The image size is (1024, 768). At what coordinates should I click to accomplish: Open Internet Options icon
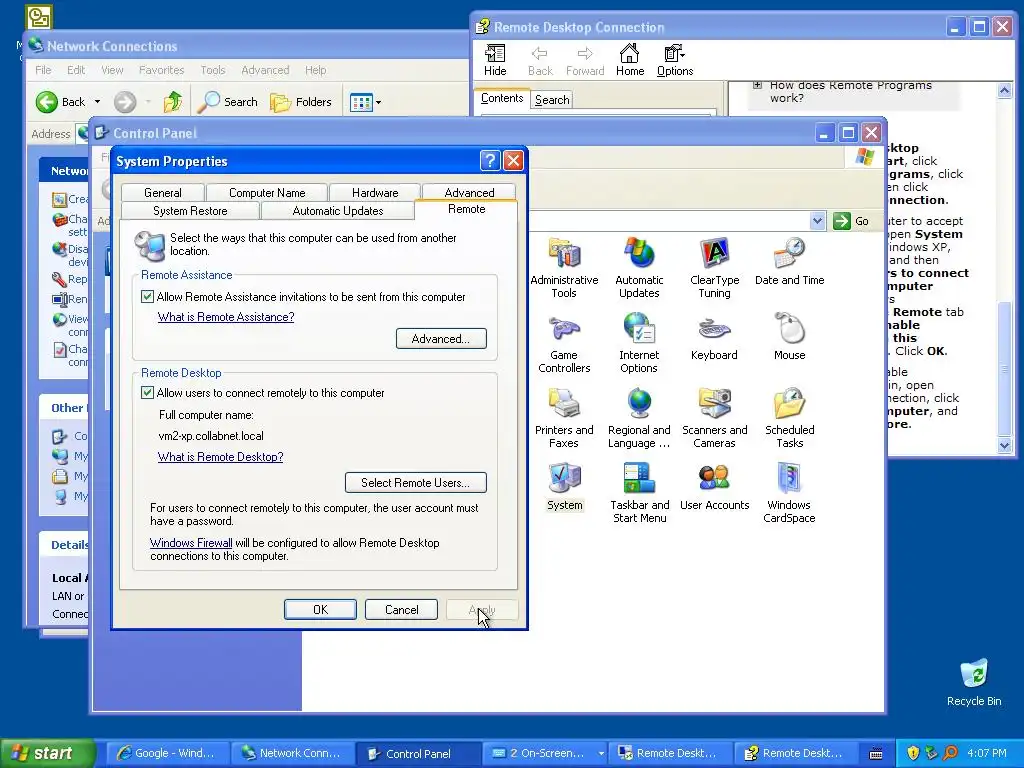point(639,343)
